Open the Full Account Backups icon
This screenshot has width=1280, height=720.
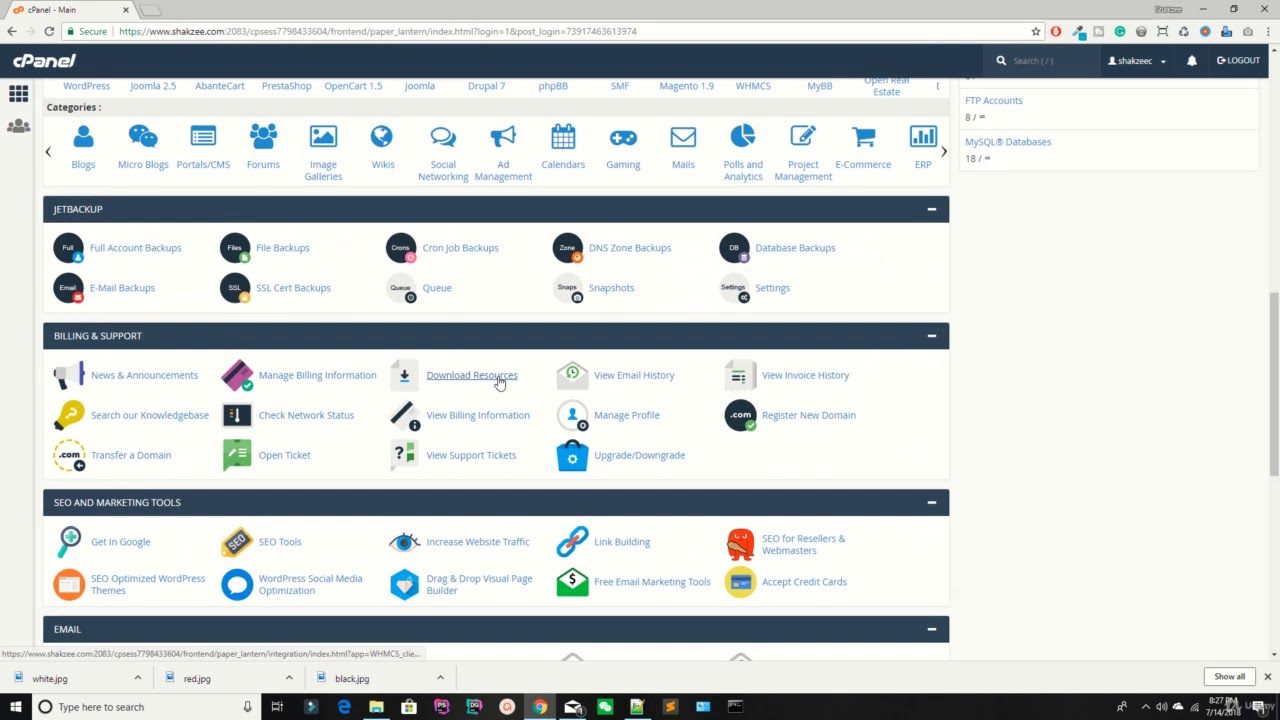69,248
